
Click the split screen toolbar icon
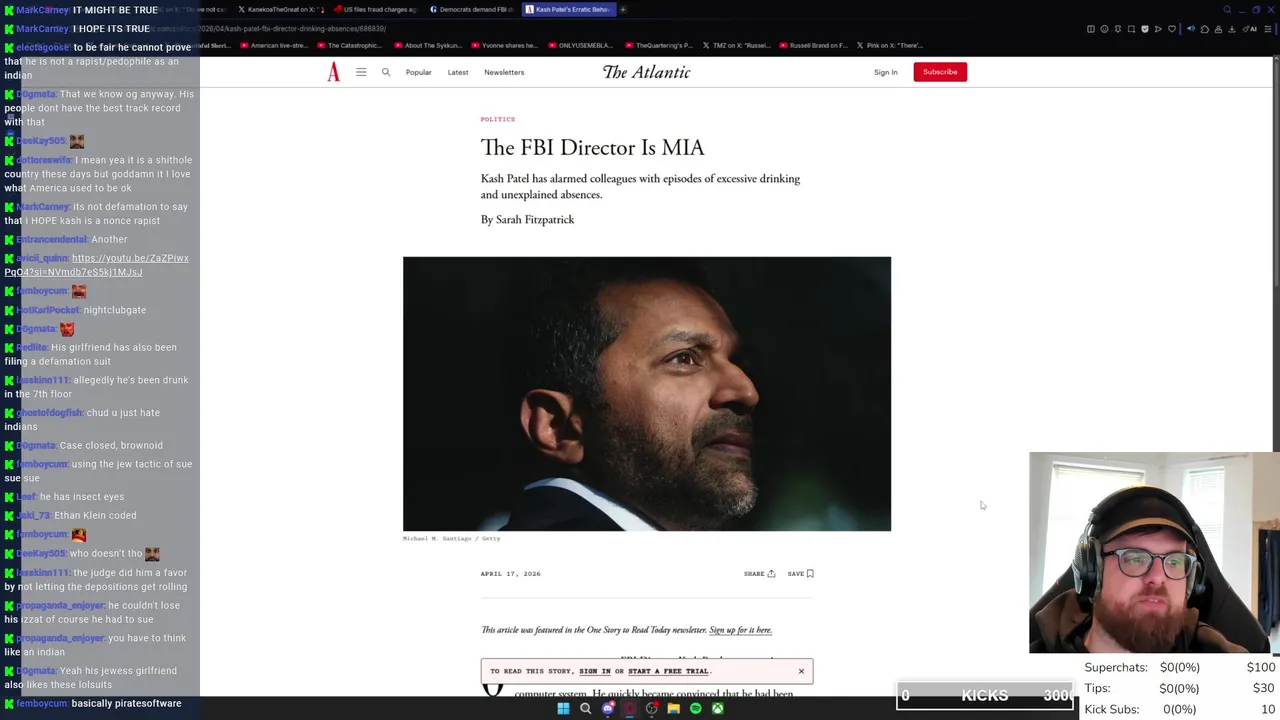click(1091, 29)
